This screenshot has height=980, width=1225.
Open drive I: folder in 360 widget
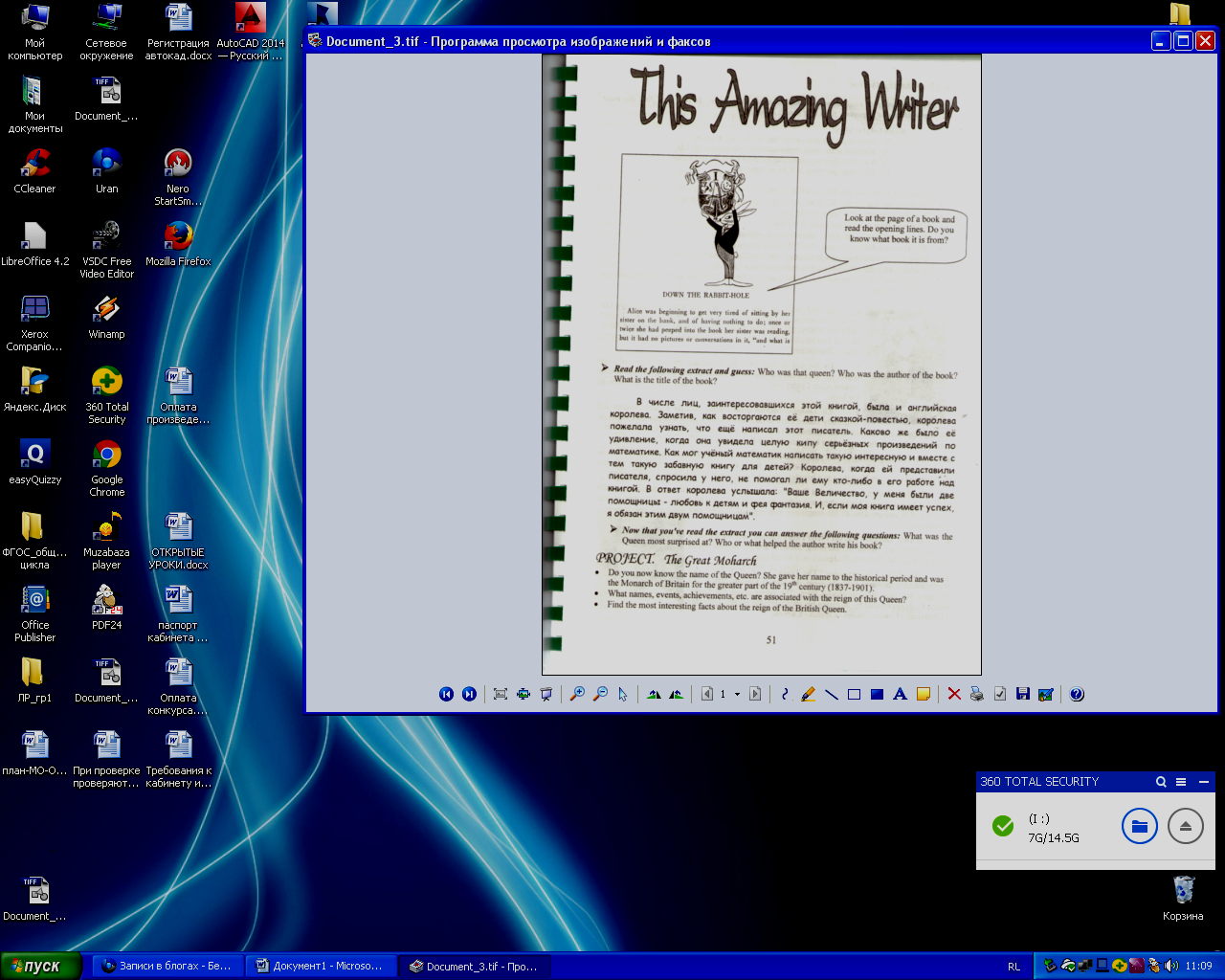(x=1139, y=826)
